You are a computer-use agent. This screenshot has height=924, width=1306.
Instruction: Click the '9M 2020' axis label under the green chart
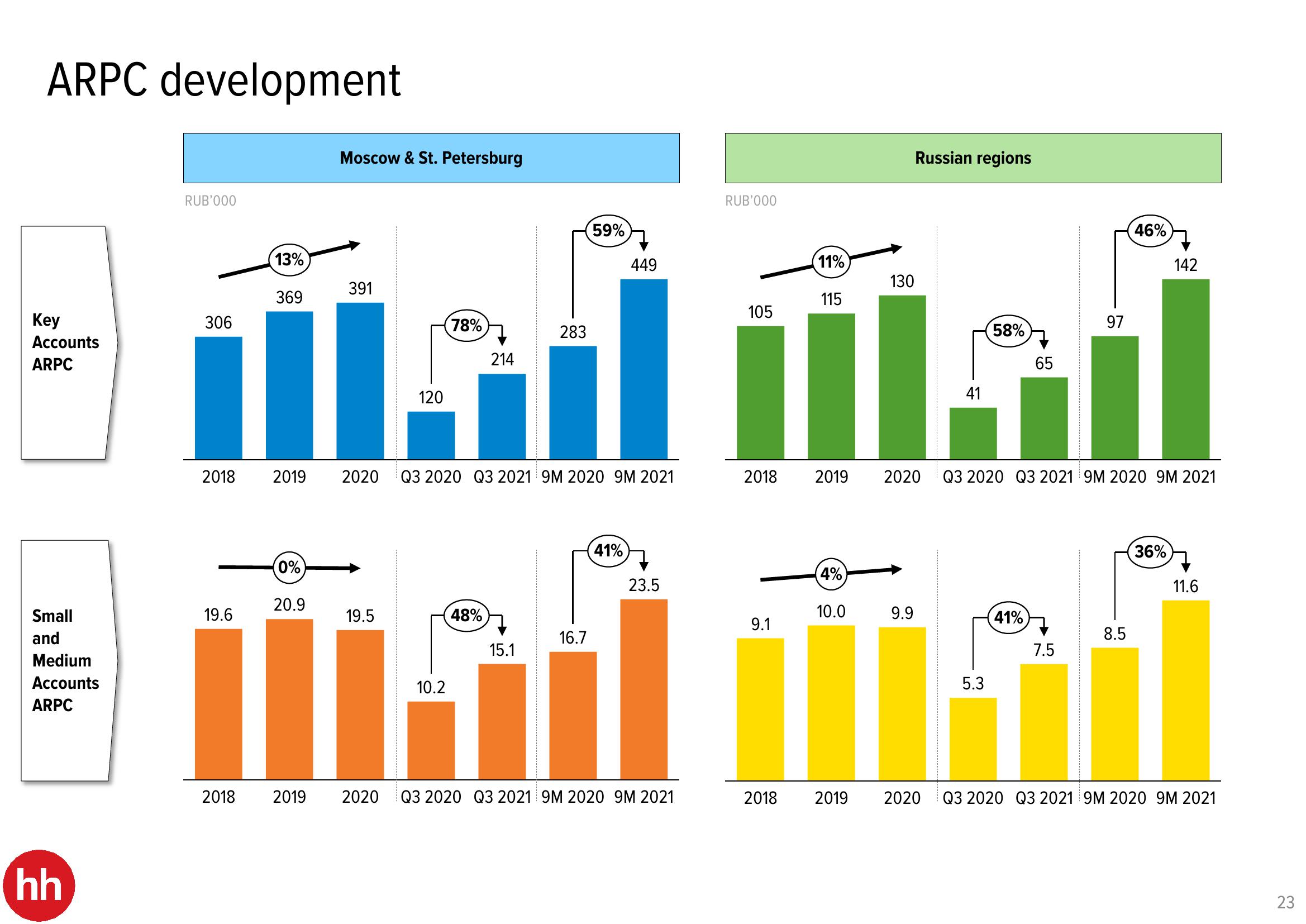tap(1115, 477)
